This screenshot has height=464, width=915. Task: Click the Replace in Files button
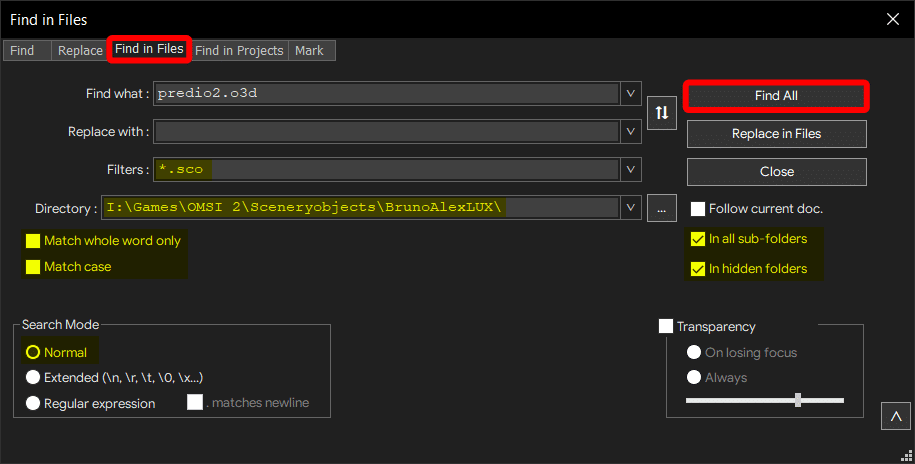776,134
